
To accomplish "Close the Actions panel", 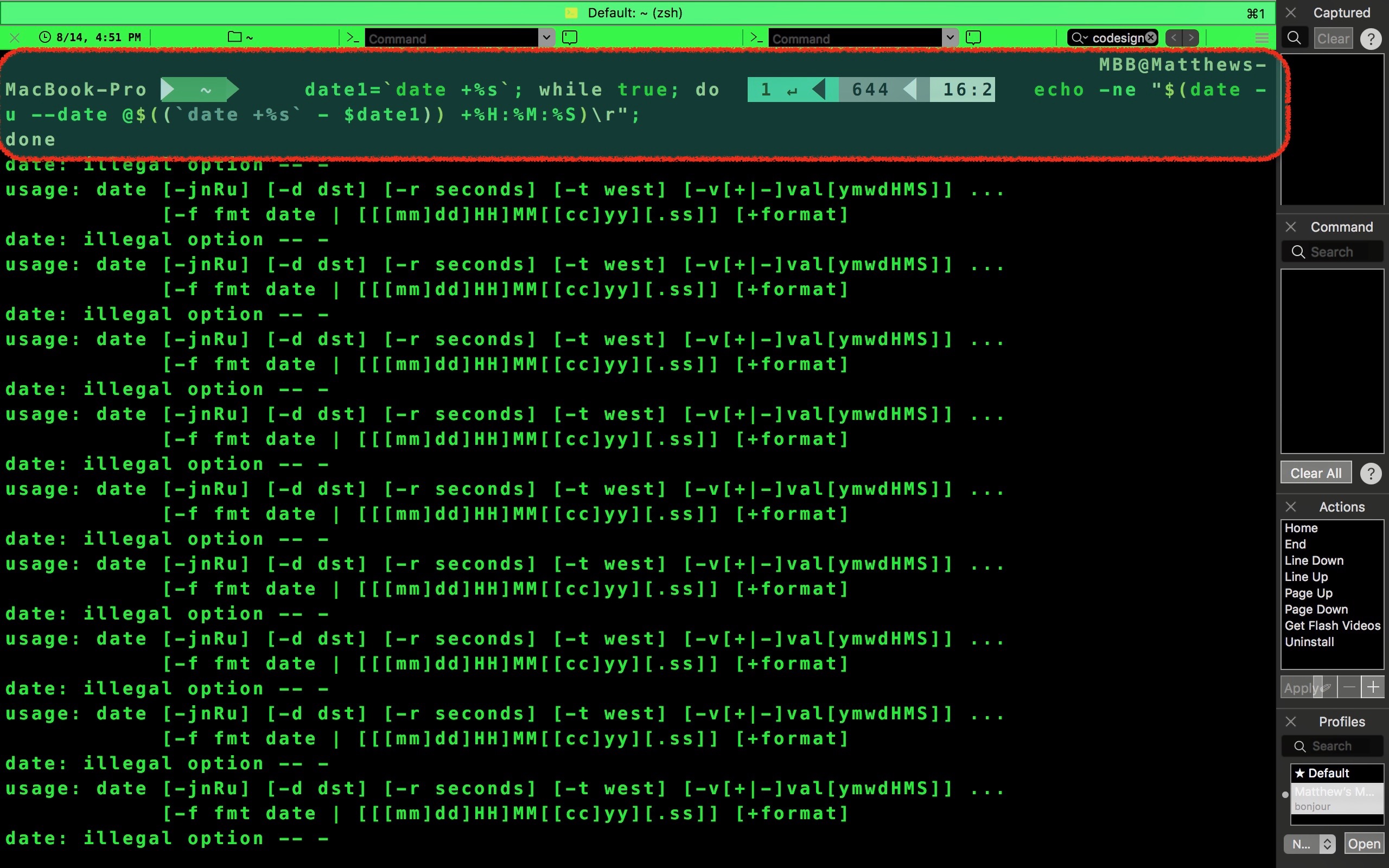I will 1291,506.
